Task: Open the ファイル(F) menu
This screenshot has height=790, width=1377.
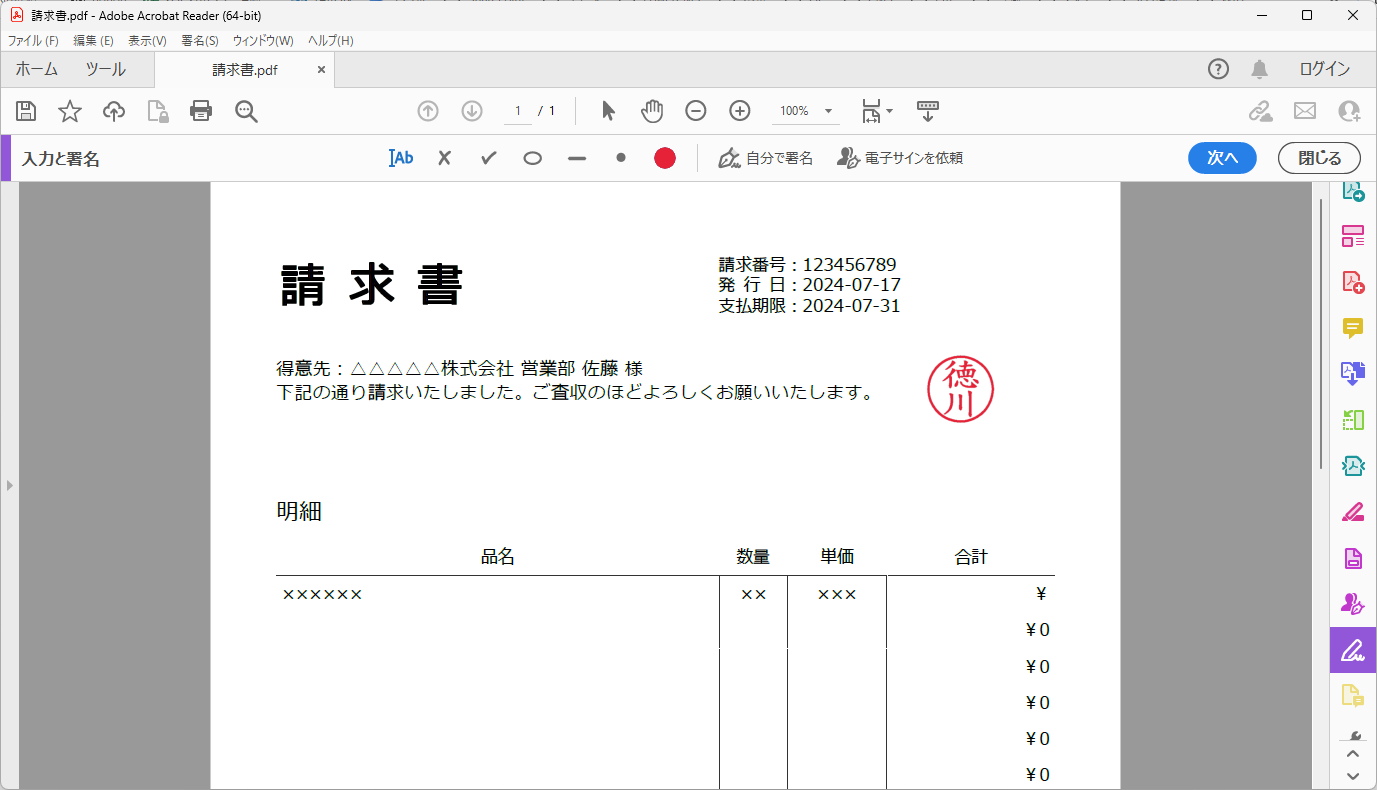Action: tap(33, 41)
